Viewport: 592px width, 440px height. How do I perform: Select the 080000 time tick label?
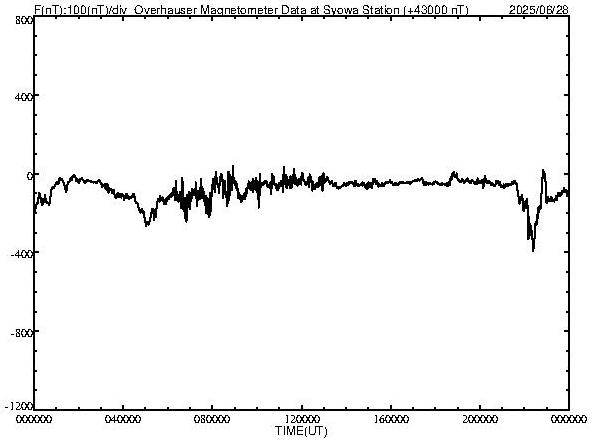tap(213, 419)
